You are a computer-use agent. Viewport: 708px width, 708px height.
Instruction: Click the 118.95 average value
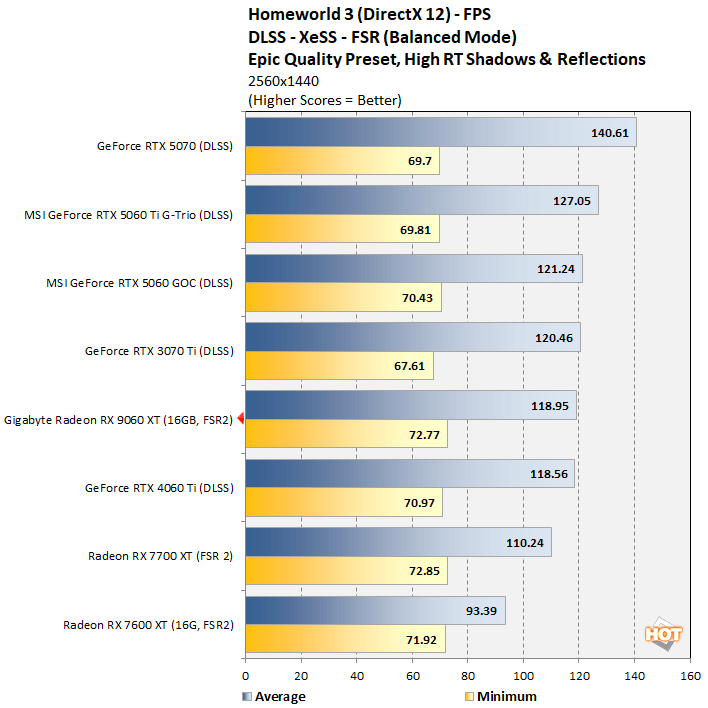[x=550, y=406]
